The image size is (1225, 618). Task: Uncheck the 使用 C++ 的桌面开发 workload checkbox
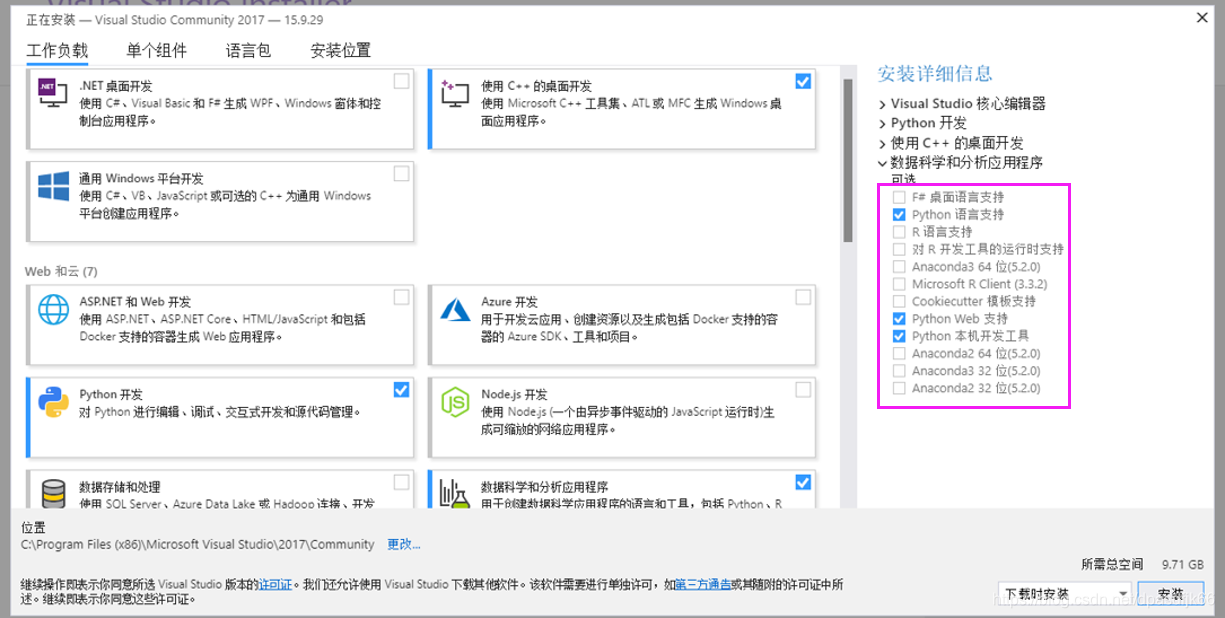point(803,81)
